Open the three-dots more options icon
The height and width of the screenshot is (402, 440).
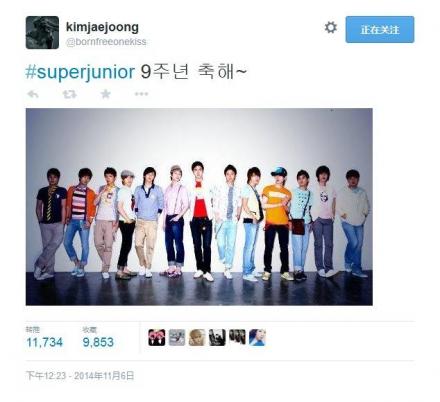(x=141, y=94)
